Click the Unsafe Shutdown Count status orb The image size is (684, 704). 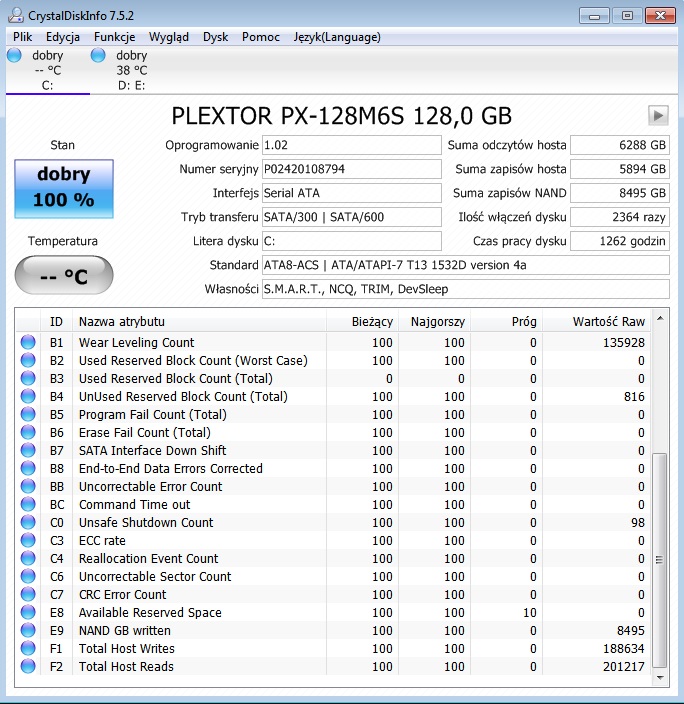tap(28, 522)
